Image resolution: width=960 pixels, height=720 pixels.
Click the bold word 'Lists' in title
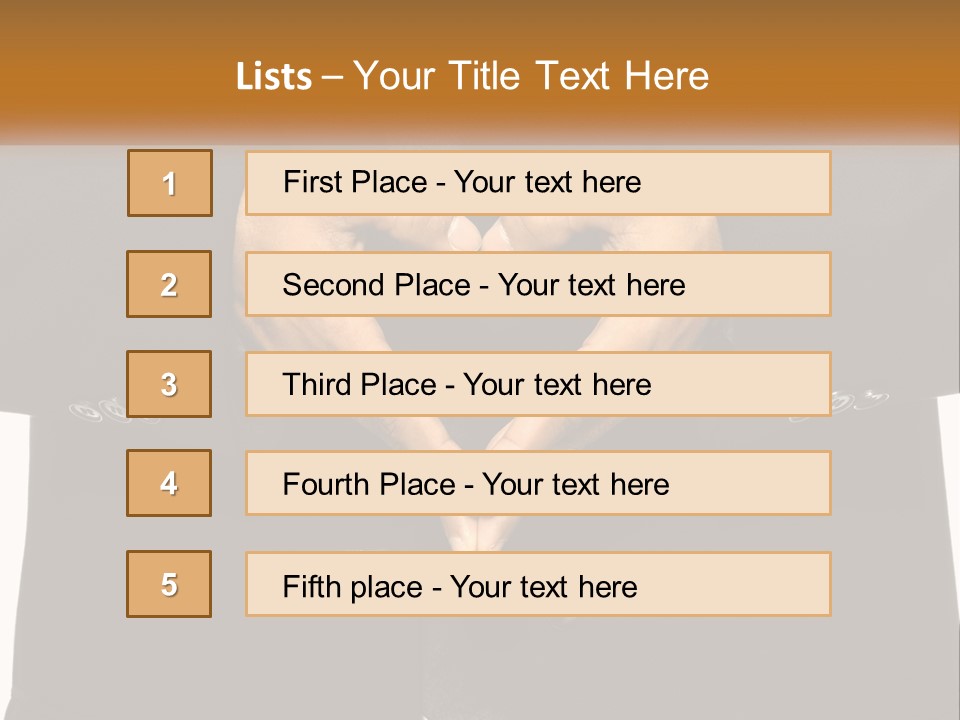pos(274,77)
